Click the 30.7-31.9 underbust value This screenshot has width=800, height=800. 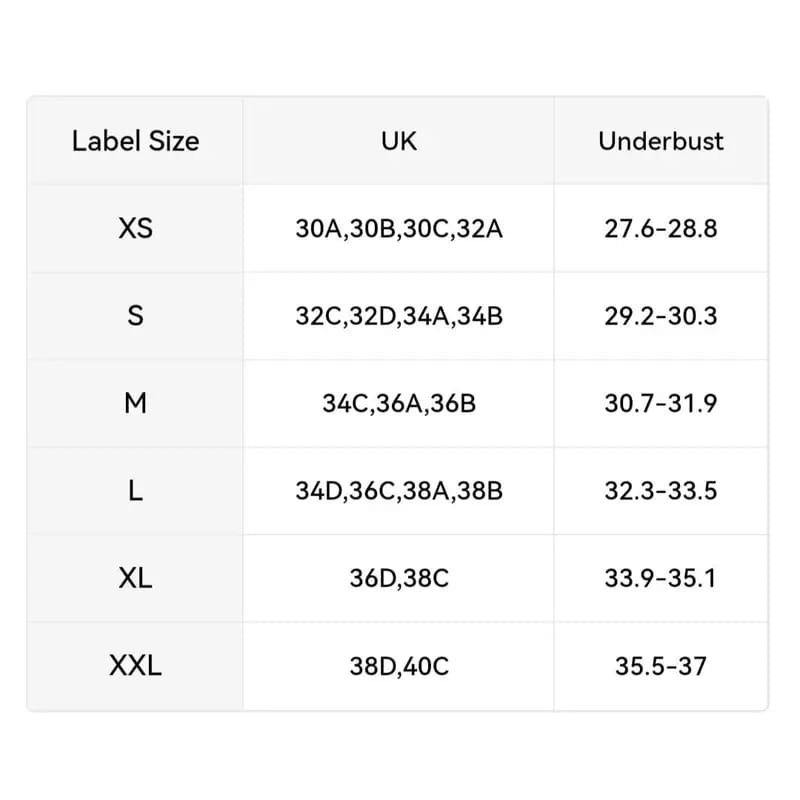pos(660,404)
